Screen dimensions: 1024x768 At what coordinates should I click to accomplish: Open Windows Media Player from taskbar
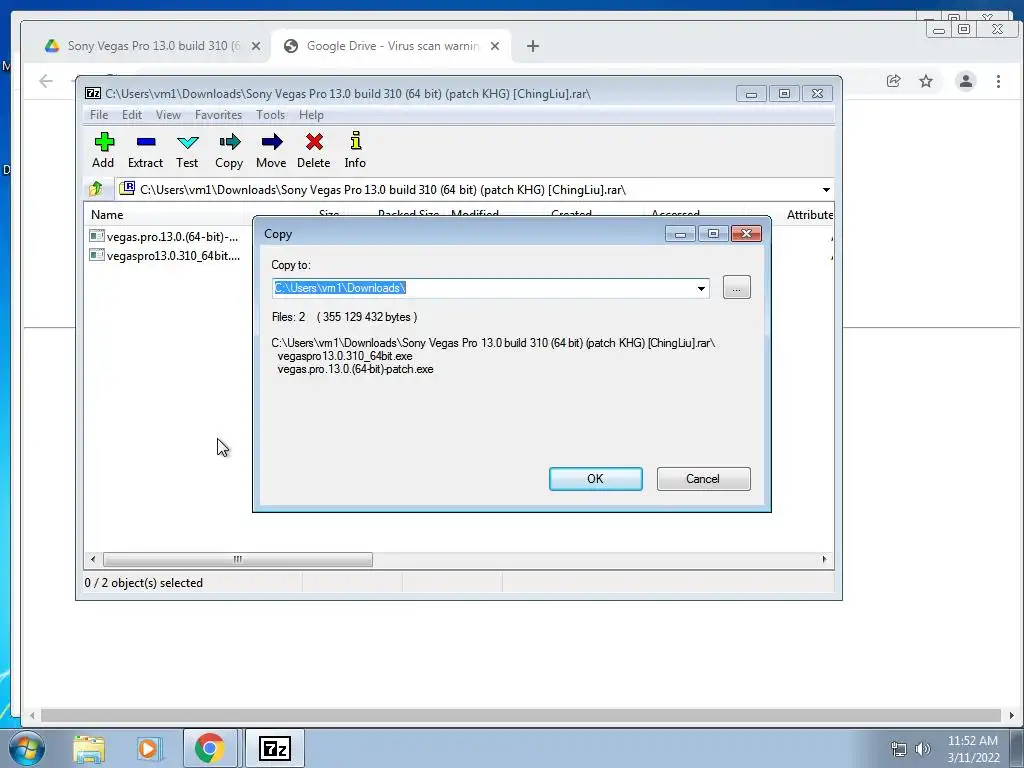149,748
